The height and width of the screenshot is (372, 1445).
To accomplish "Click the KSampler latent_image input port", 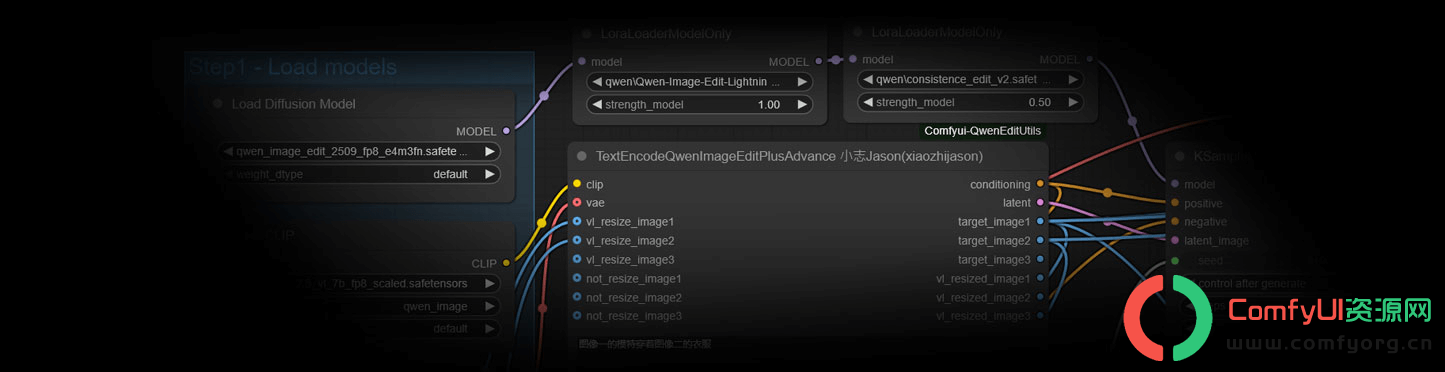I will 1175,240.
